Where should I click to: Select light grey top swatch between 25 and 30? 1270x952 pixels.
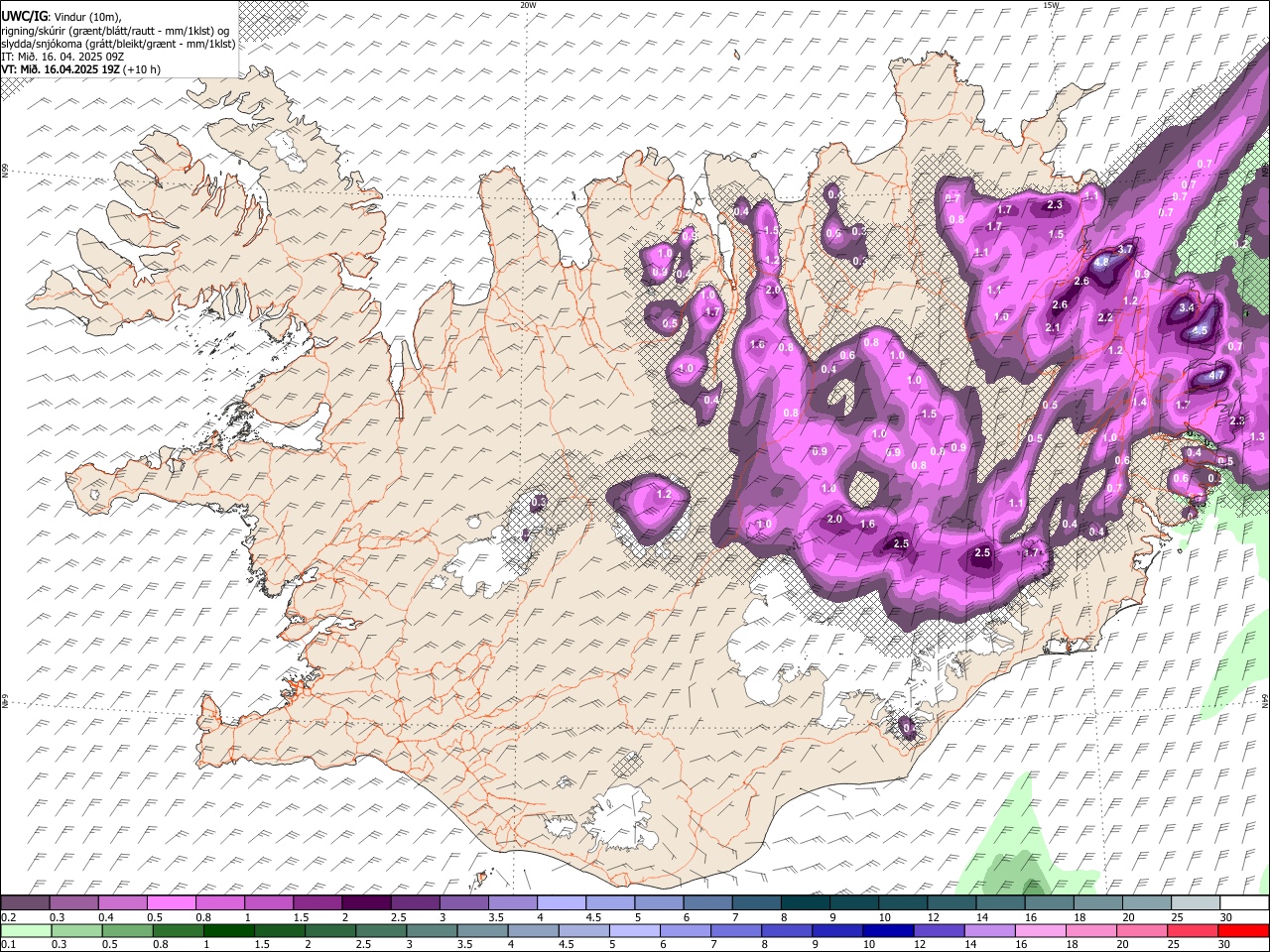1195,903
